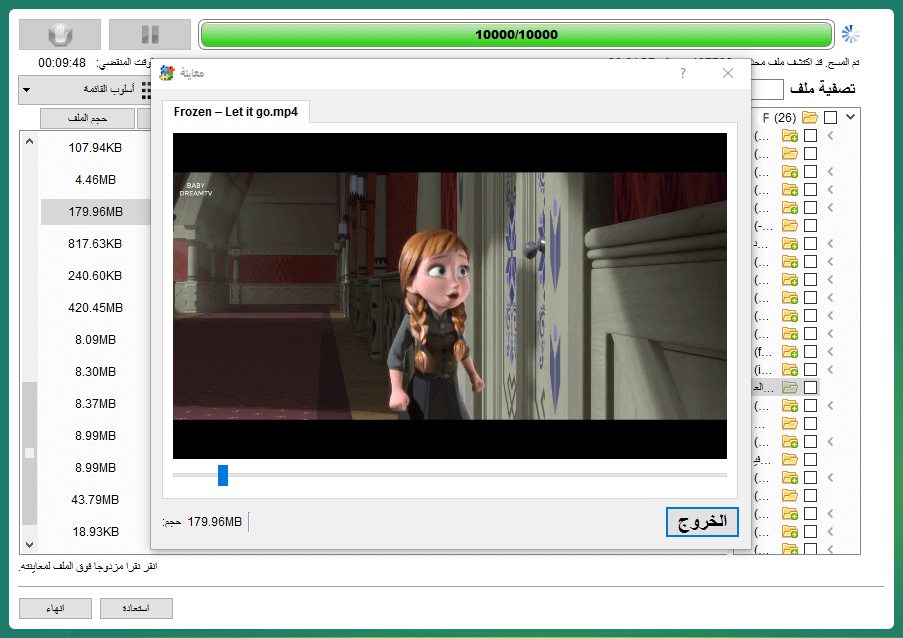This screenshot has height=638, width=903.
Task: Click the F (26) root folder icon
Action: 810,117
